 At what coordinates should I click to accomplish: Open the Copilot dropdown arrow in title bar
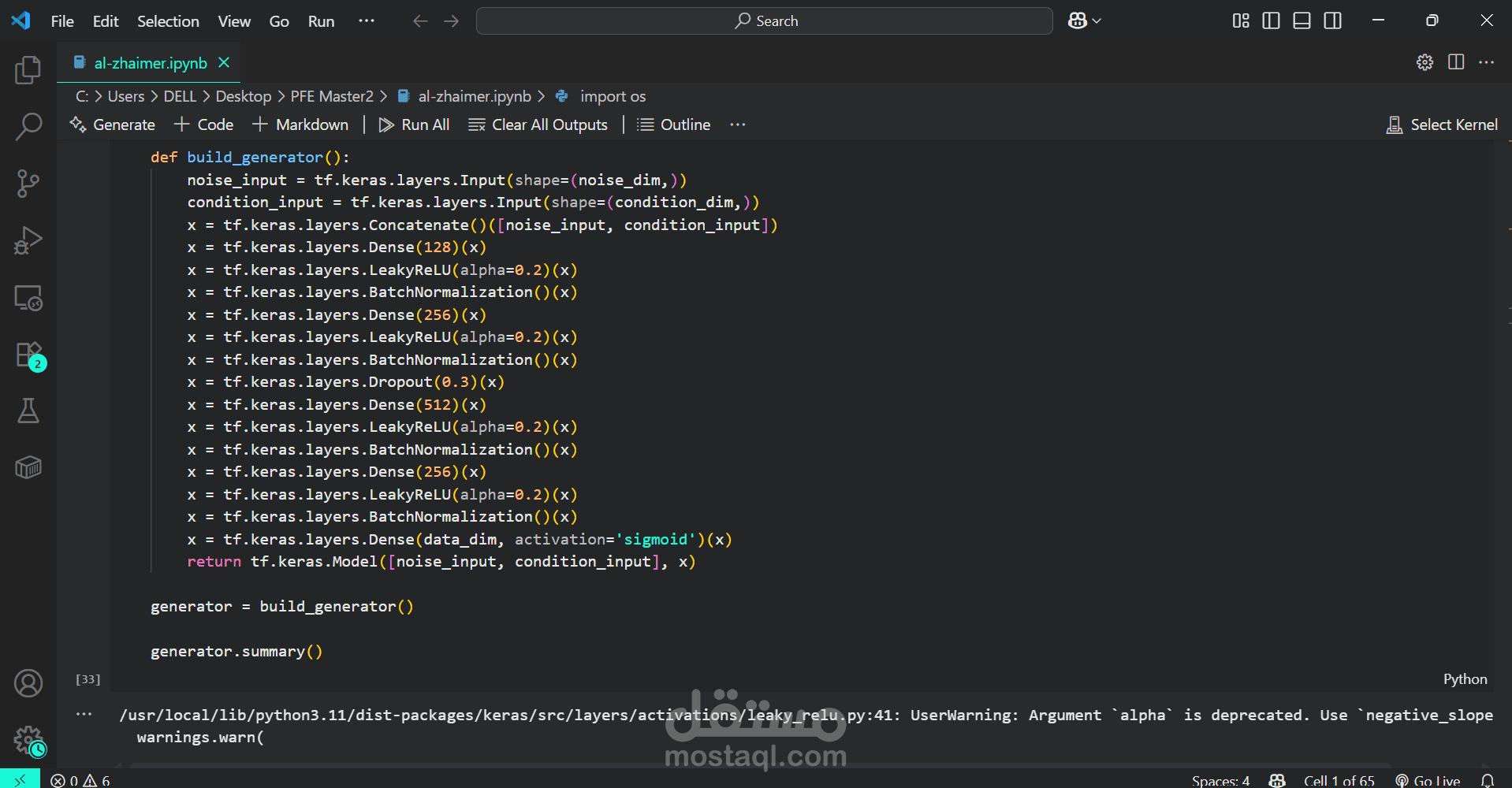[x=1097, y=21]
